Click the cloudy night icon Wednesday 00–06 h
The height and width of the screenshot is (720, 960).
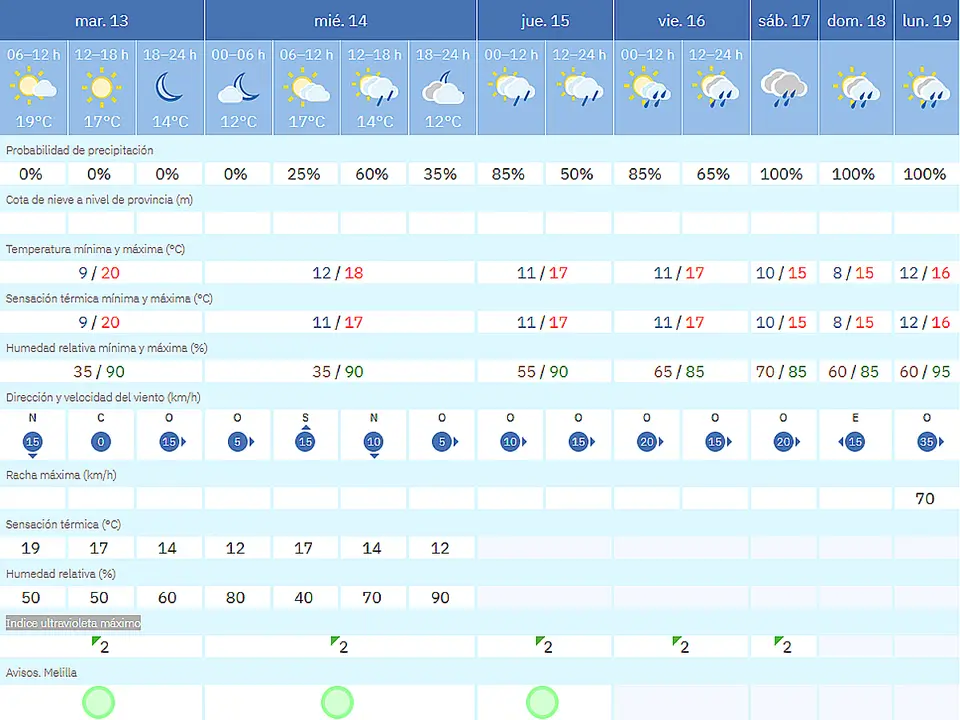pyautogui.click(x=238, y=88)
